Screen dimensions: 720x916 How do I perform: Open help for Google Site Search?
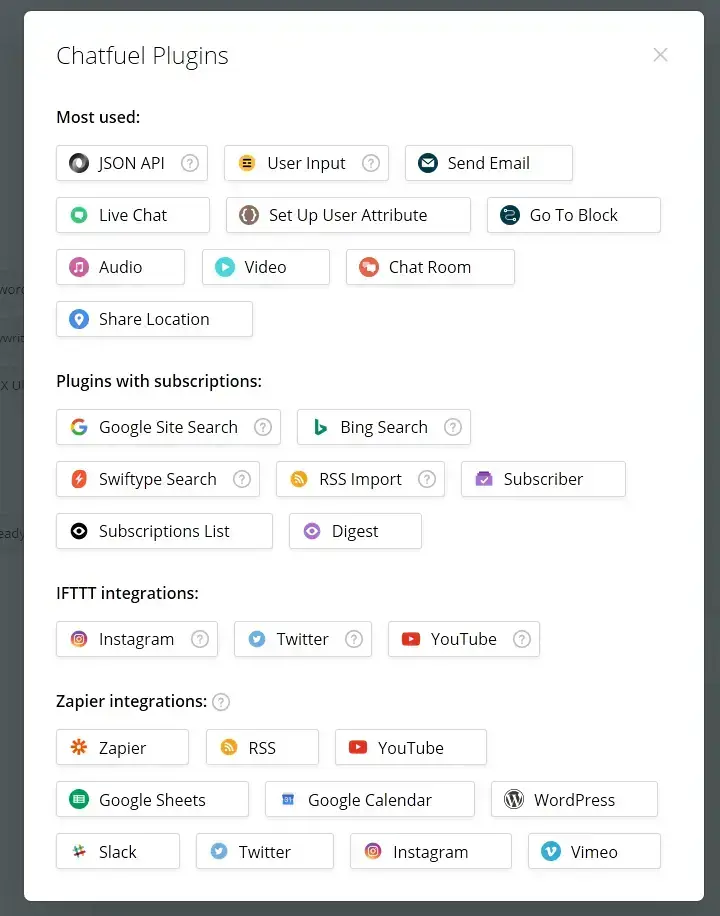(x=263, y=427)
